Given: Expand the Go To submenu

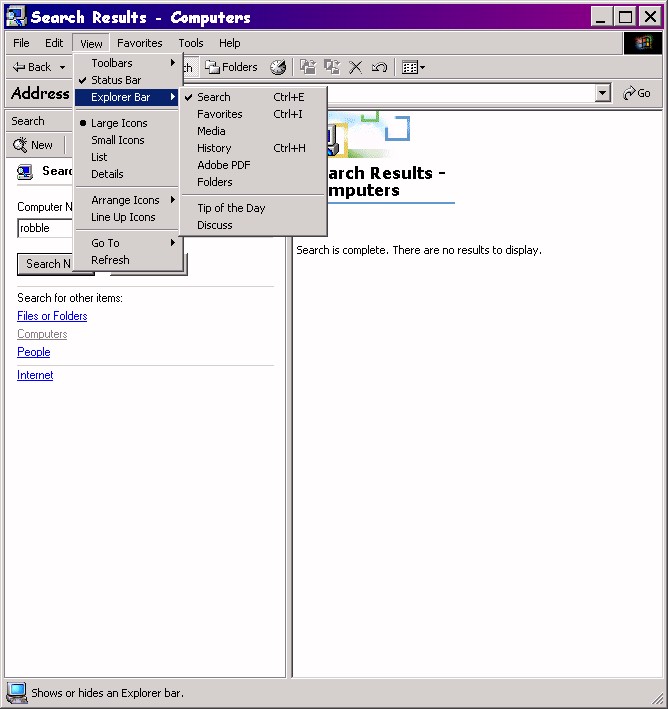Looking at the screenshot, I should point(127,243).
